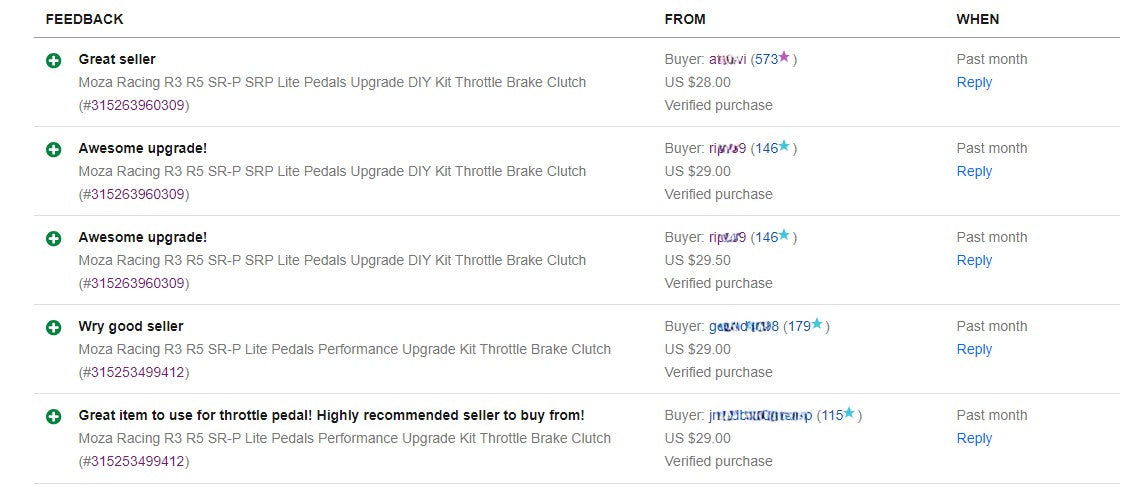Click green plus icon beside "Wry good seller"
The height and width of the screenshot is (498, 1143).
[x=54, y=327]
